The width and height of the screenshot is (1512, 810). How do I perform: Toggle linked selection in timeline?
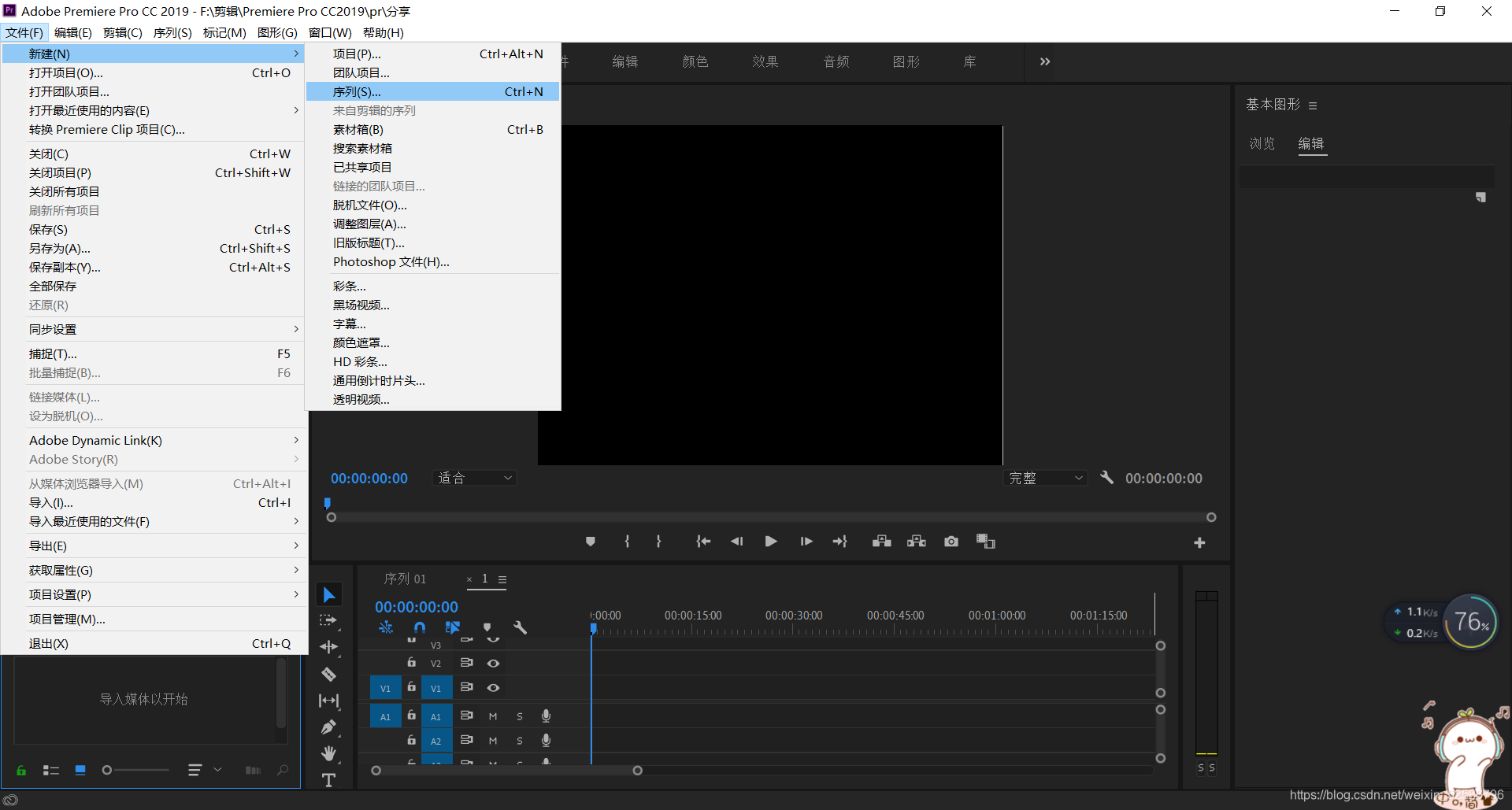click(x=453, y=627)
